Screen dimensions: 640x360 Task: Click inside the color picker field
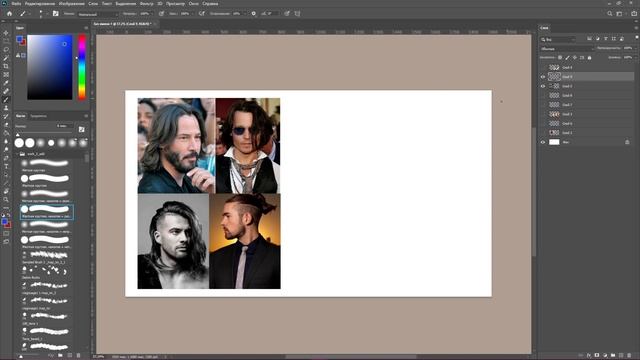(50, 67)
